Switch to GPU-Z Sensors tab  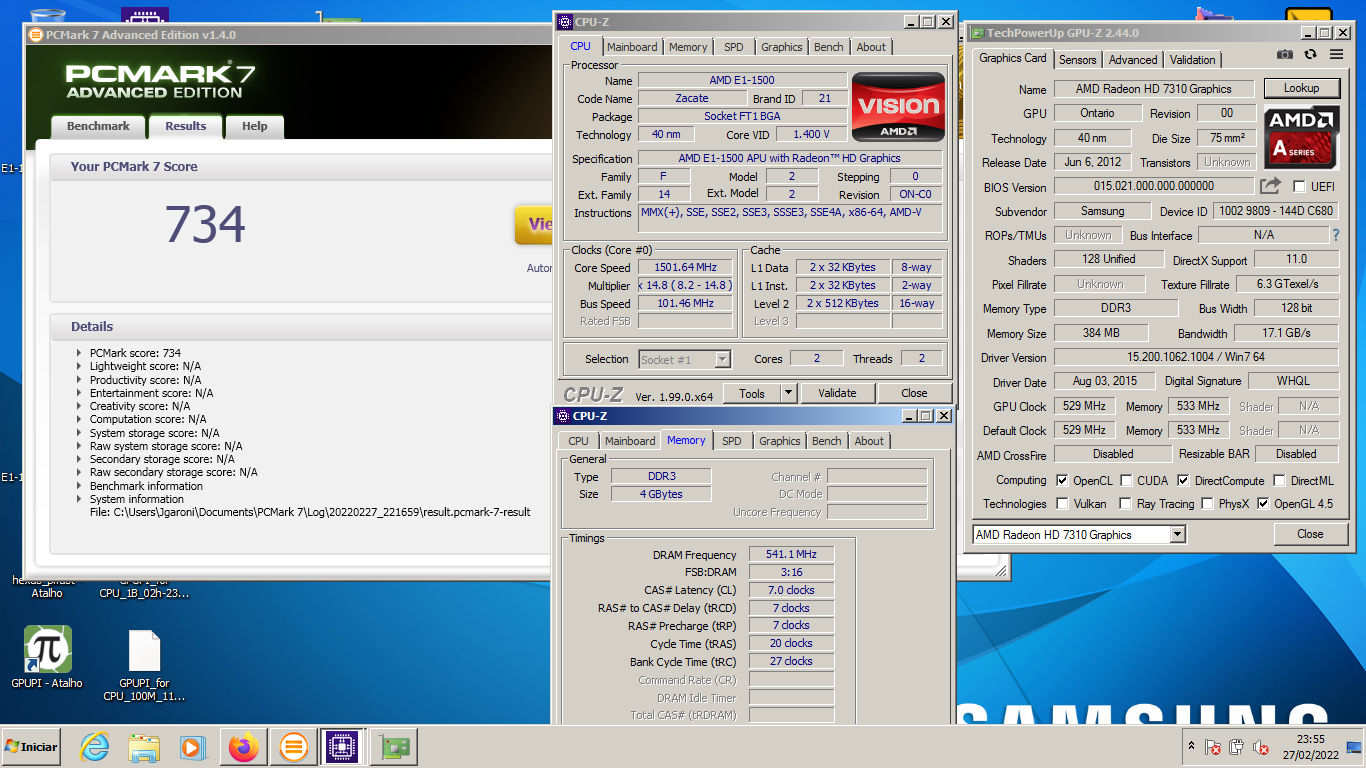[x=1078, y=60]
